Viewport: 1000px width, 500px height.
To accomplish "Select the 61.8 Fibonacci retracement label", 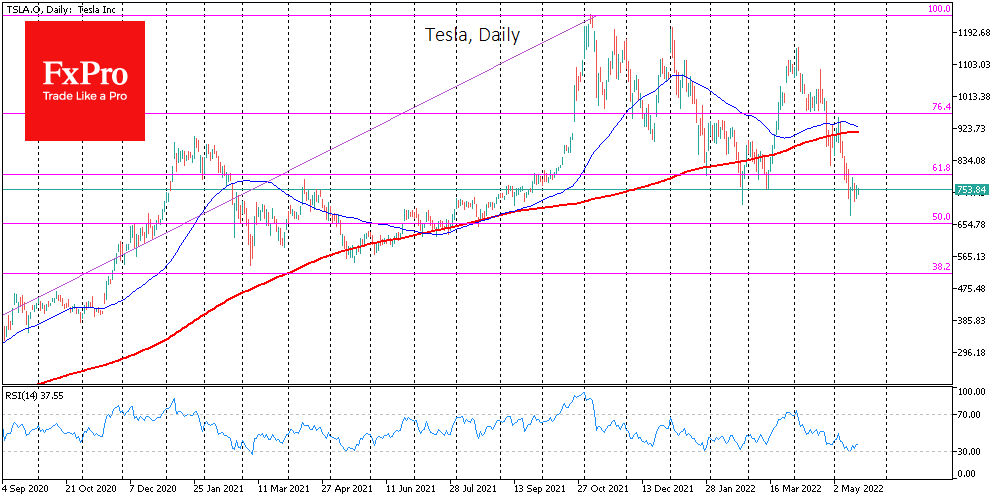I will coord(940,168).
